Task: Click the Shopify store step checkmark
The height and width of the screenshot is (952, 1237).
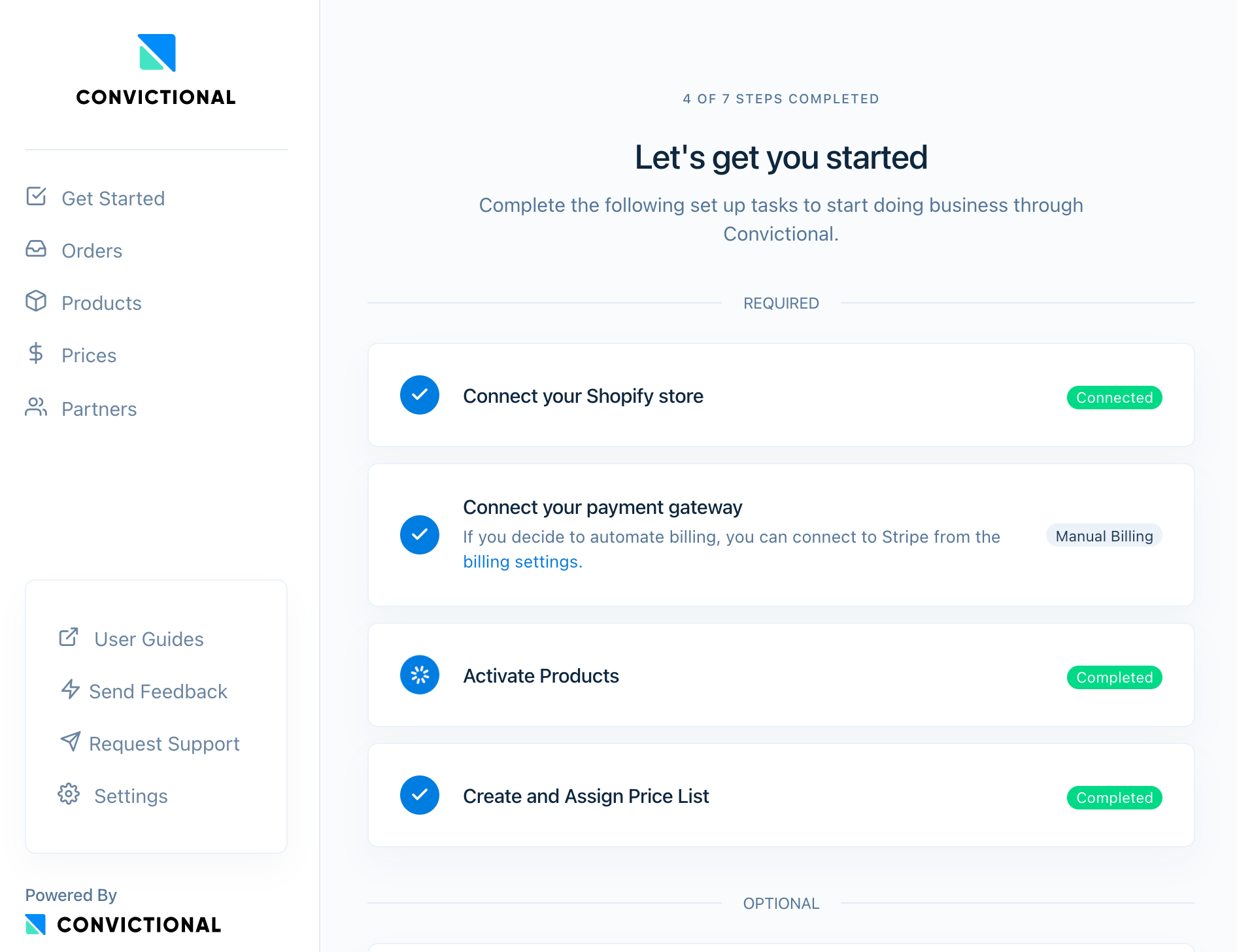Action: point(420,395)
